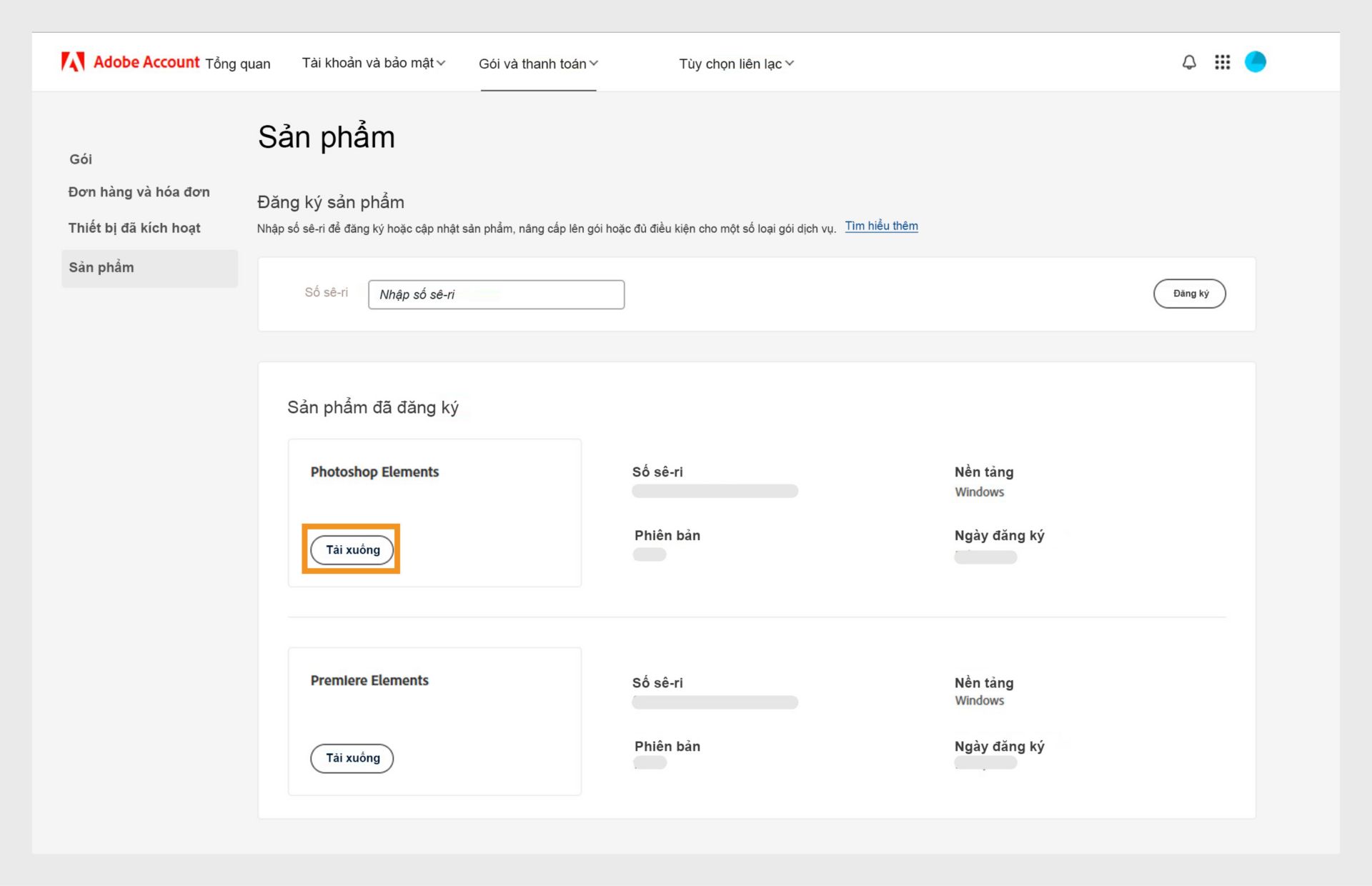This screenshot has height=886, width=1372.
Task: Open the apps grid launcher
Action: 1222,62
